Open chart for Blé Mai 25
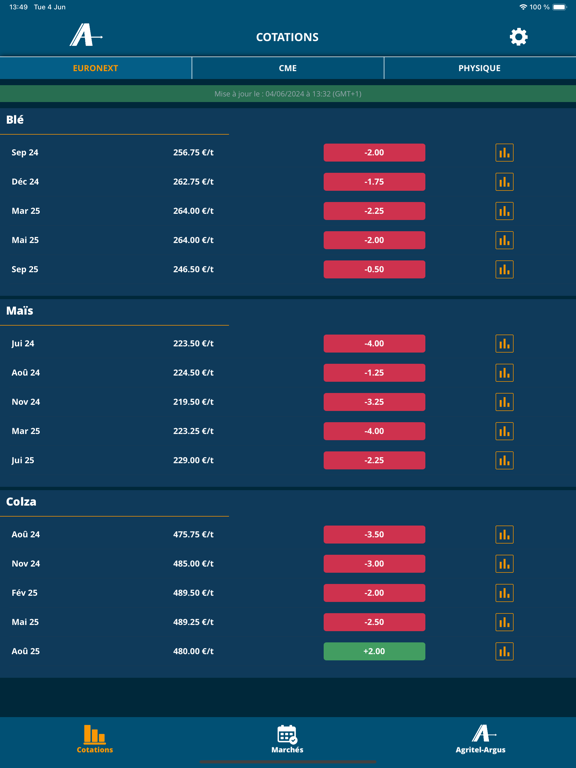The image size is (576, 768). point(504,240)
